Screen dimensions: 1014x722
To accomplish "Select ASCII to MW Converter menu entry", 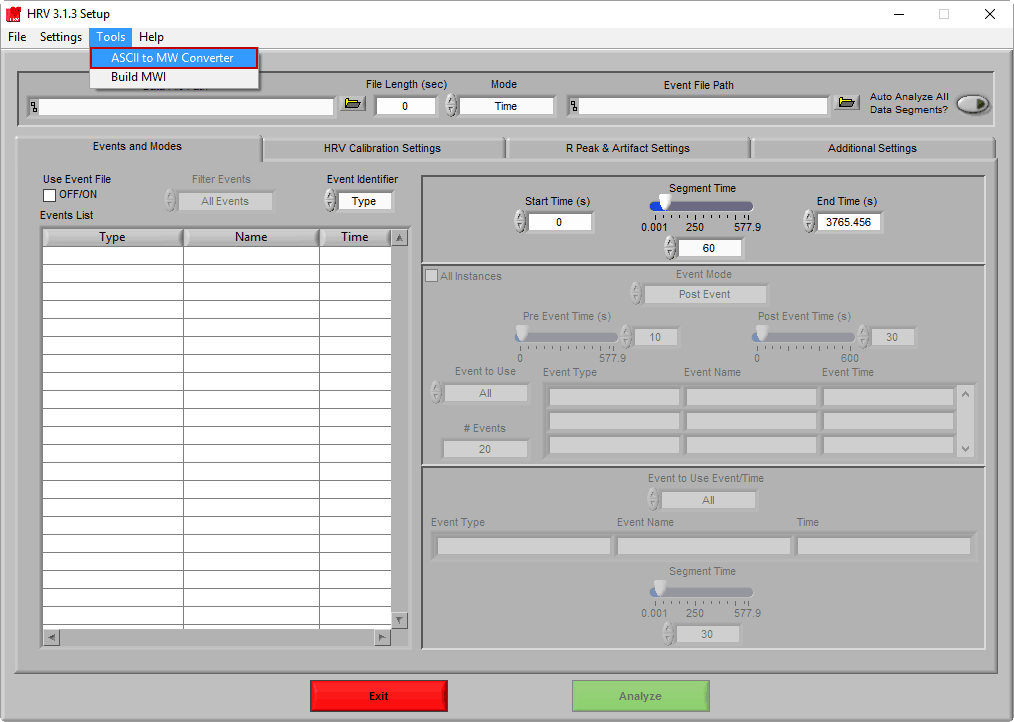I will (173, 58).
